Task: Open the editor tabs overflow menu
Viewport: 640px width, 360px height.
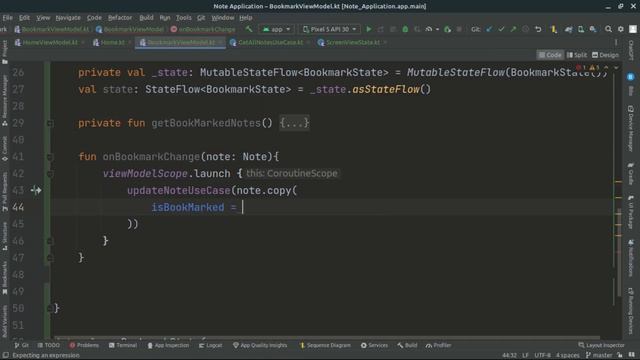Action: pyautogui.click(x=616, y=42)
